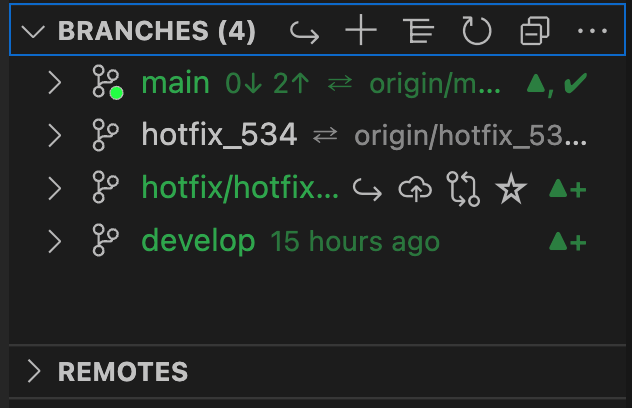This screenshot has height=408, width=632.
Task: Select the main branch label
Action: pos(175,83)
